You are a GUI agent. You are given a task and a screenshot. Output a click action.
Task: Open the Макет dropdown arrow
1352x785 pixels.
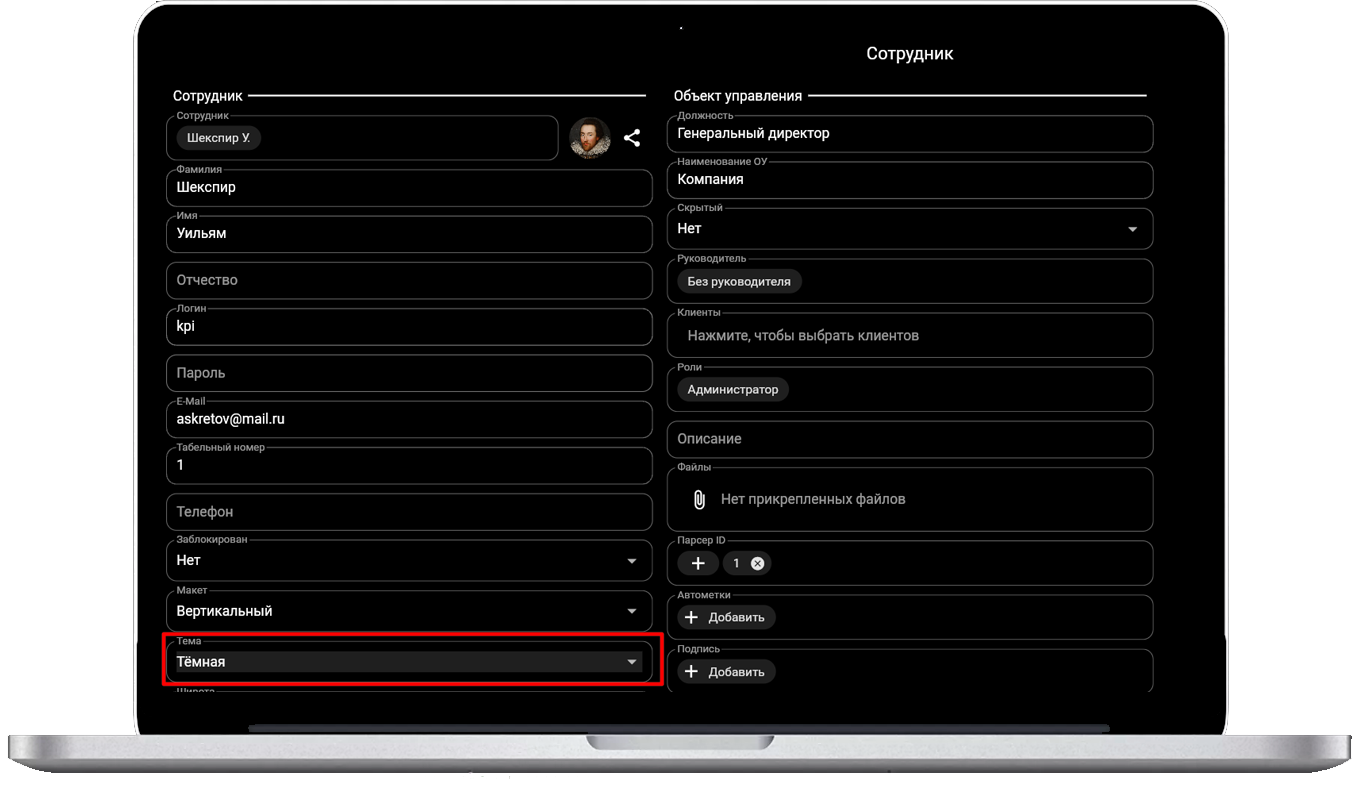click(x=631, y=611)
